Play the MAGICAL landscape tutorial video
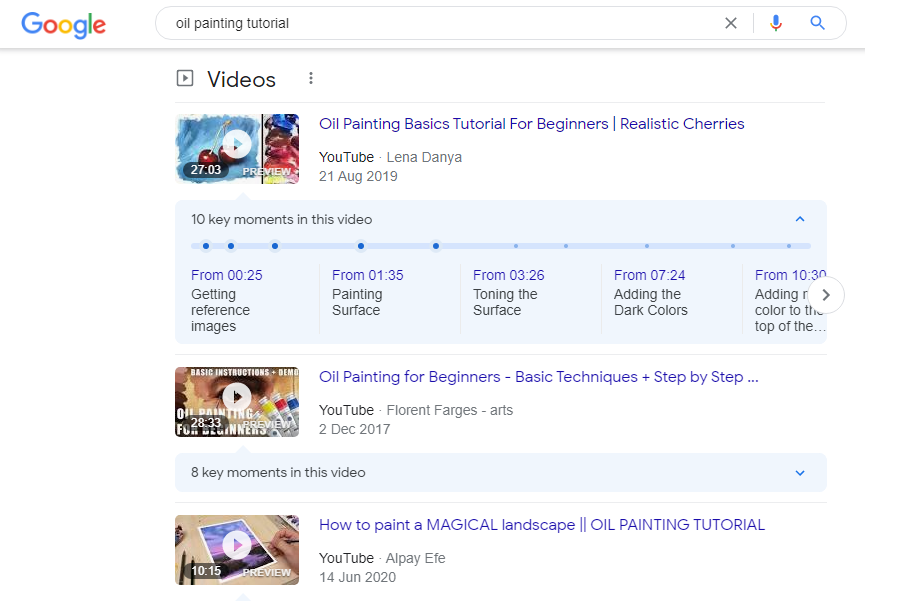The height and width of the screenshot is (601, 899). pyautogui.click(x=237, y=545)
